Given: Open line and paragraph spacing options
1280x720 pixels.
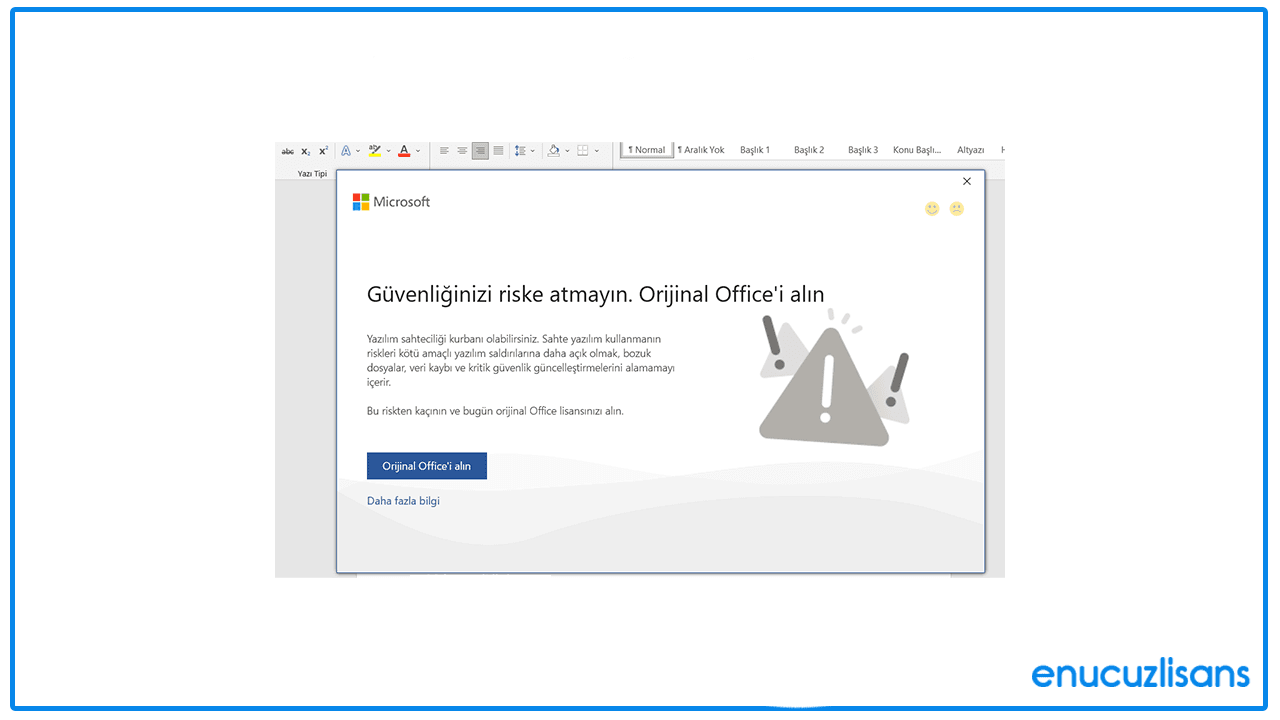Looking at the screenshot, I should pos(520,151).
